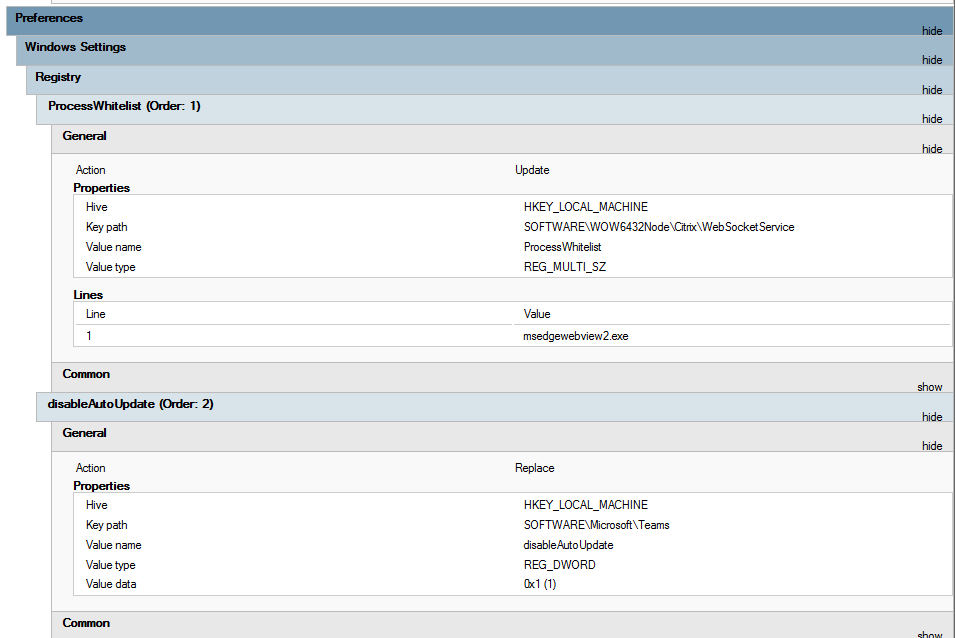Show Common section under disableAutoUpdate
The height and width of the screenshot is (638, 955).
coord(929,634)
